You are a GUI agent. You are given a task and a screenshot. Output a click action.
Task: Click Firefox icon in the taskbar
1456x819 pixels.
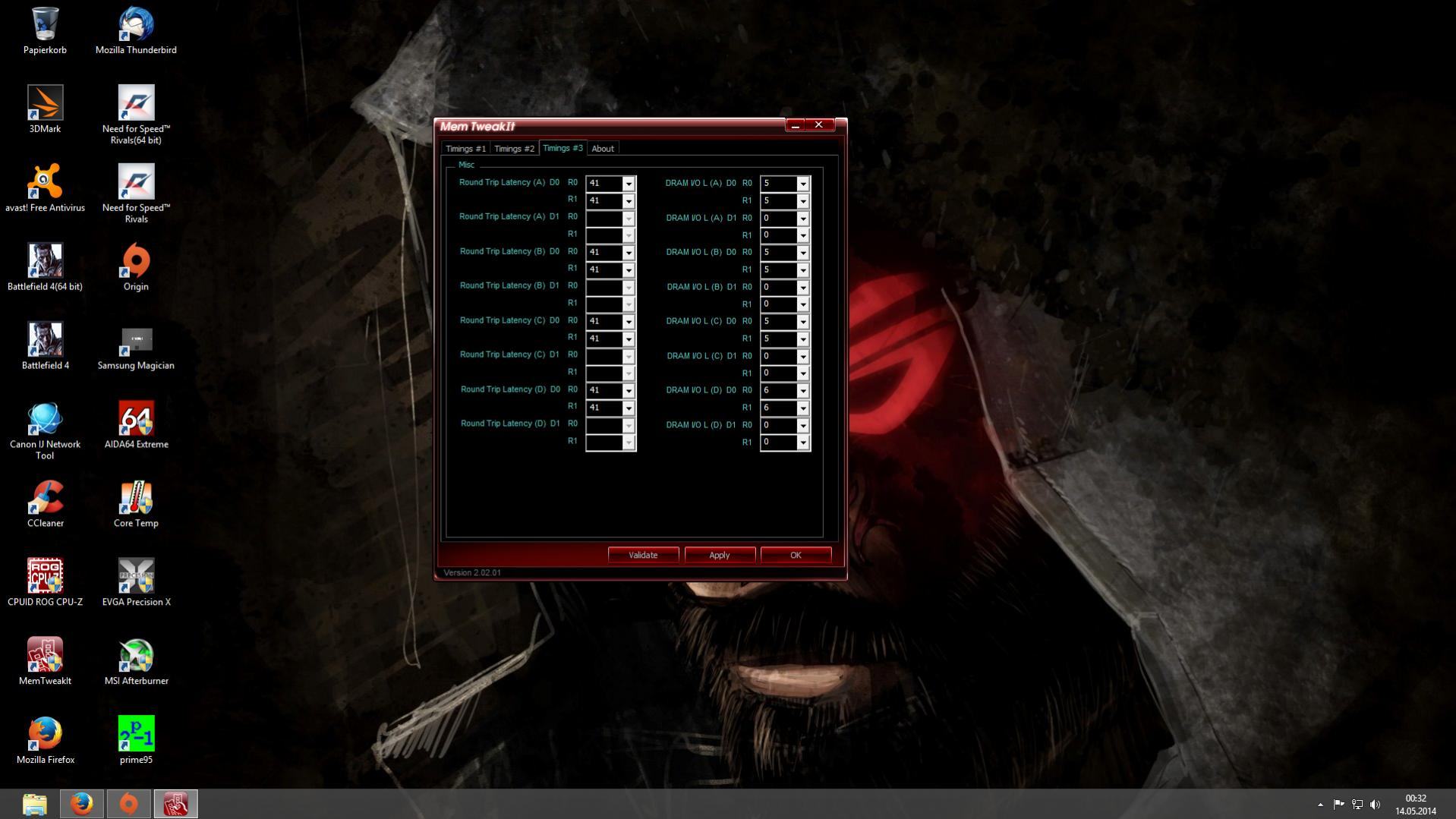point(81,804)
